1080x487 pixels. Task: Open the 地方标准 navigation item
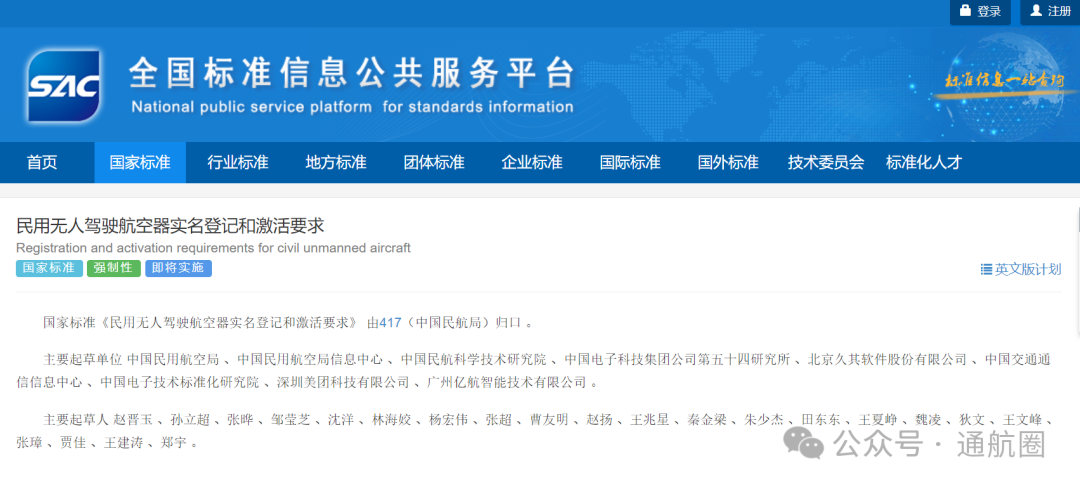(336, 163)
